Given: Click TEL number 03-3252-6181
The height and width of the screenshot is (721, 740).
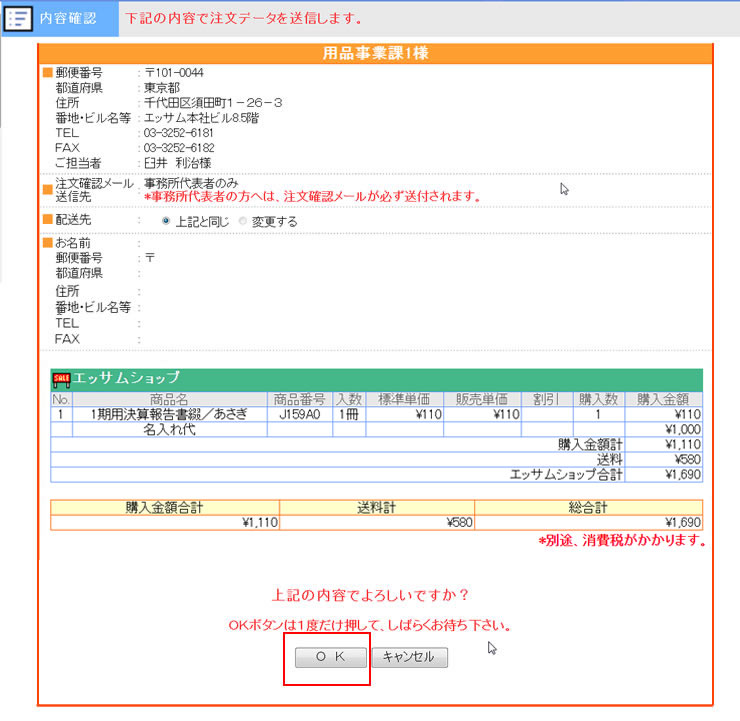Looking at the screenshot, I should pos(178,133).
